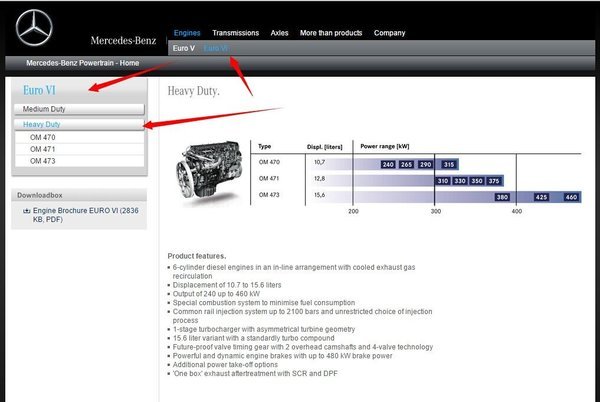Click the 315 kW power box
The image size is (600, 402).
(x=448, y=164)
